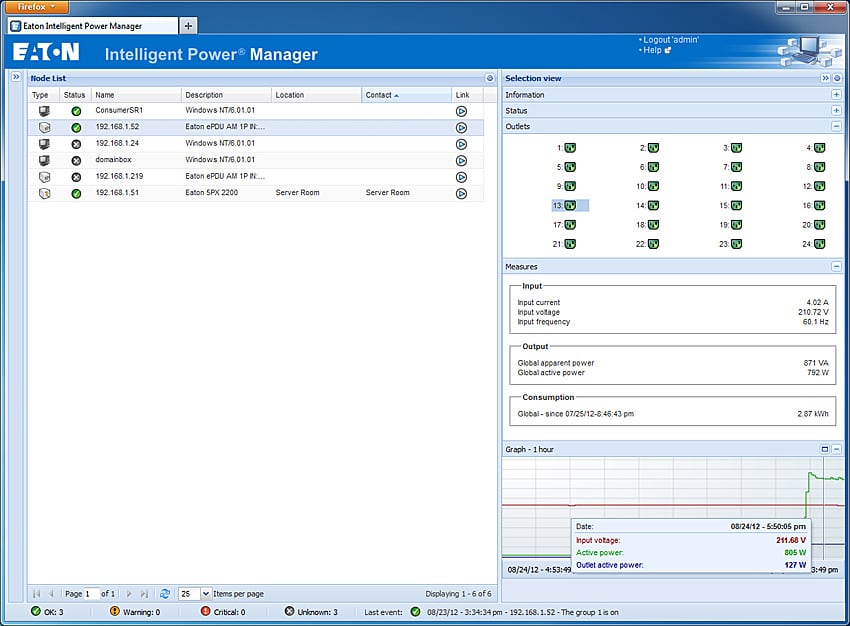850x626 pixels.
Task: Select the domainbox node name
Action: click(x=113, y=159)
